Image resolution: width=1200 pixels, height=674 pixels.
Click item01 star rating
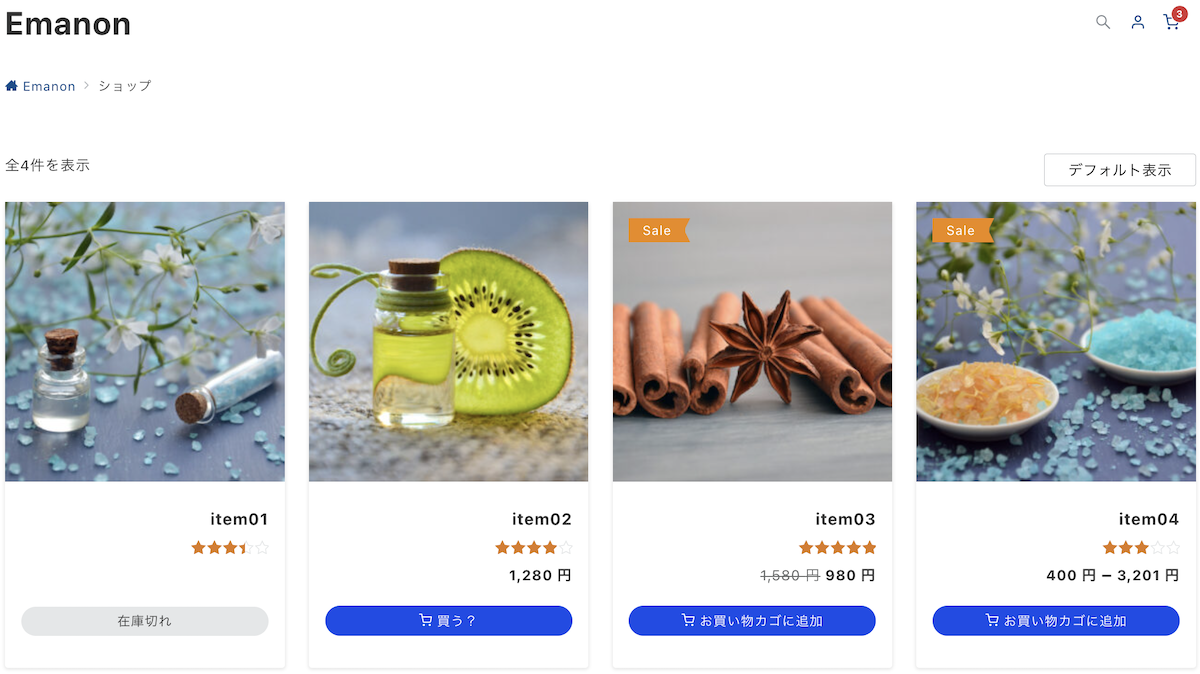point(230,547)
